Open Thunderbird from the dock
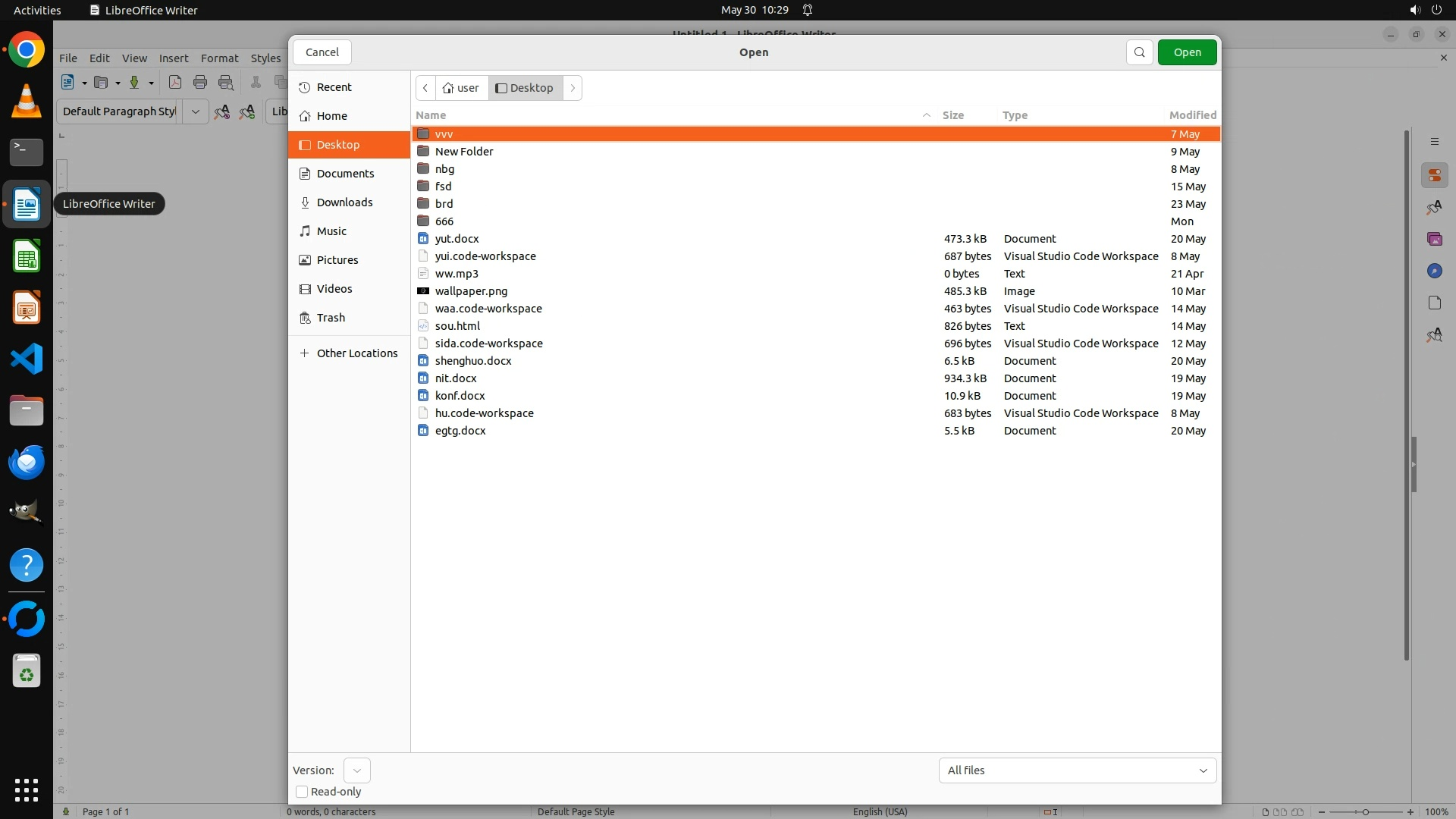 27,462
